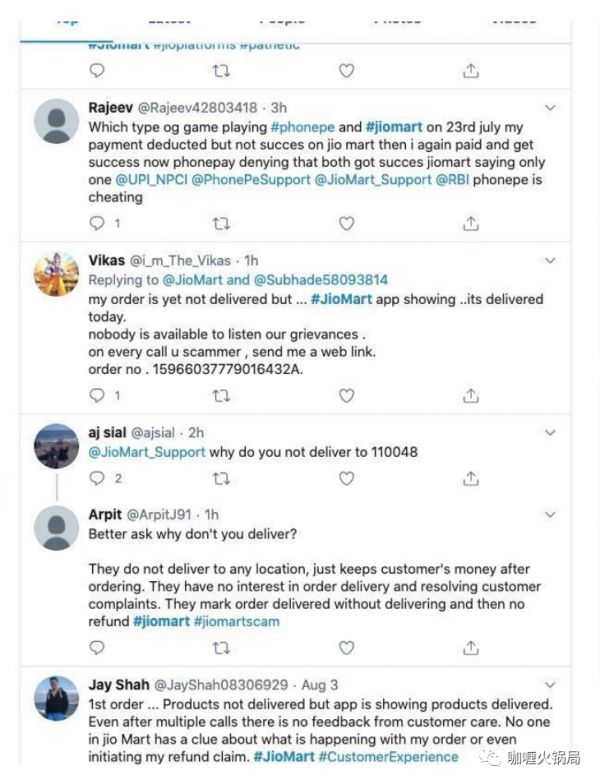Share Rajeev's tweet

tap(471, 224)
